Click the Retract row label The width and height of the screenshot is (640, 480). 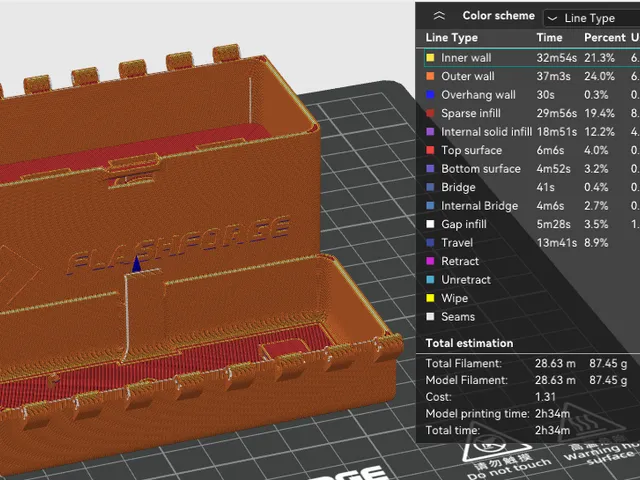point(460,261)
